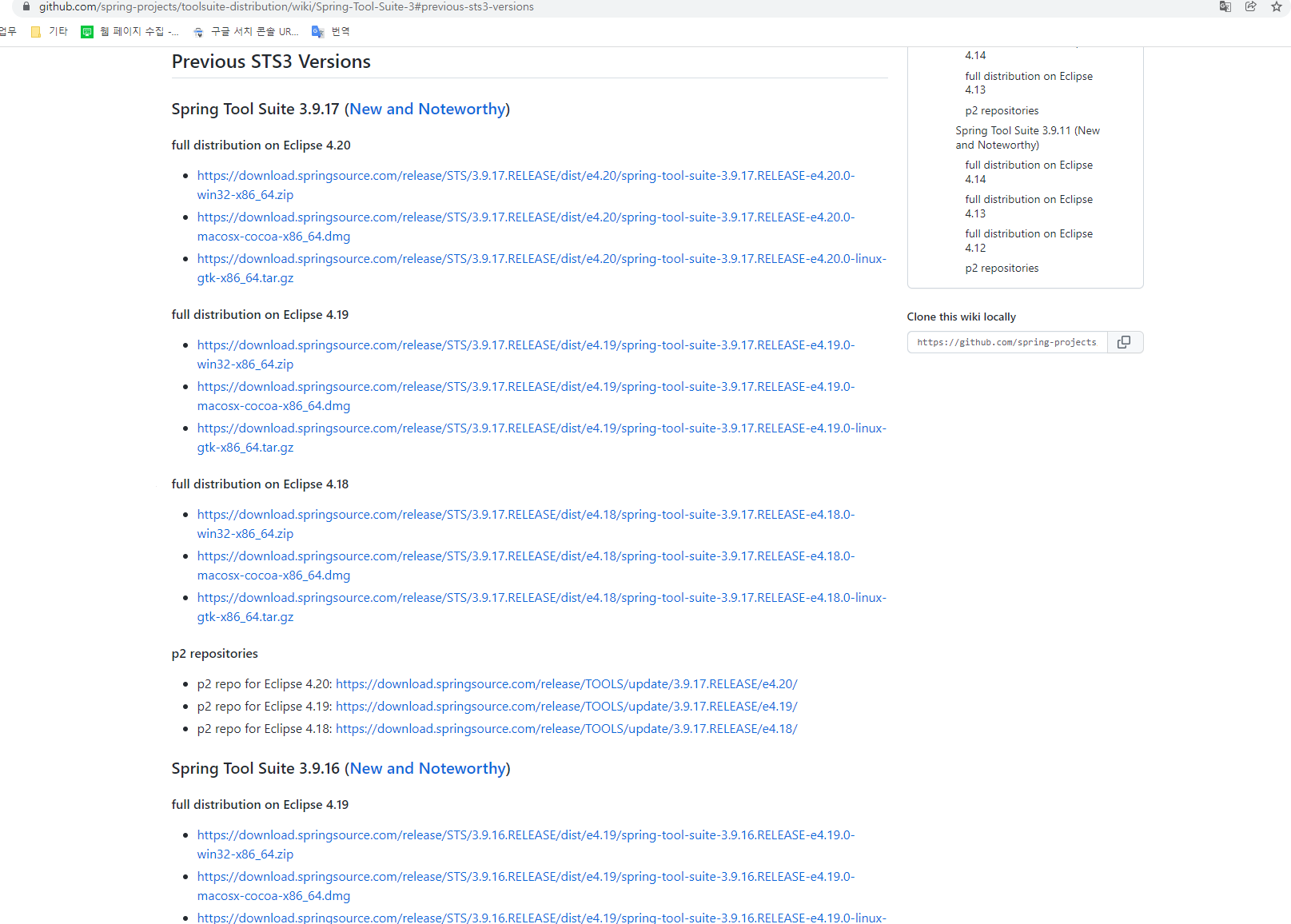Open the 기타 bookmarks folder
The image size is (1291, 924).
(x=49, y=32)
